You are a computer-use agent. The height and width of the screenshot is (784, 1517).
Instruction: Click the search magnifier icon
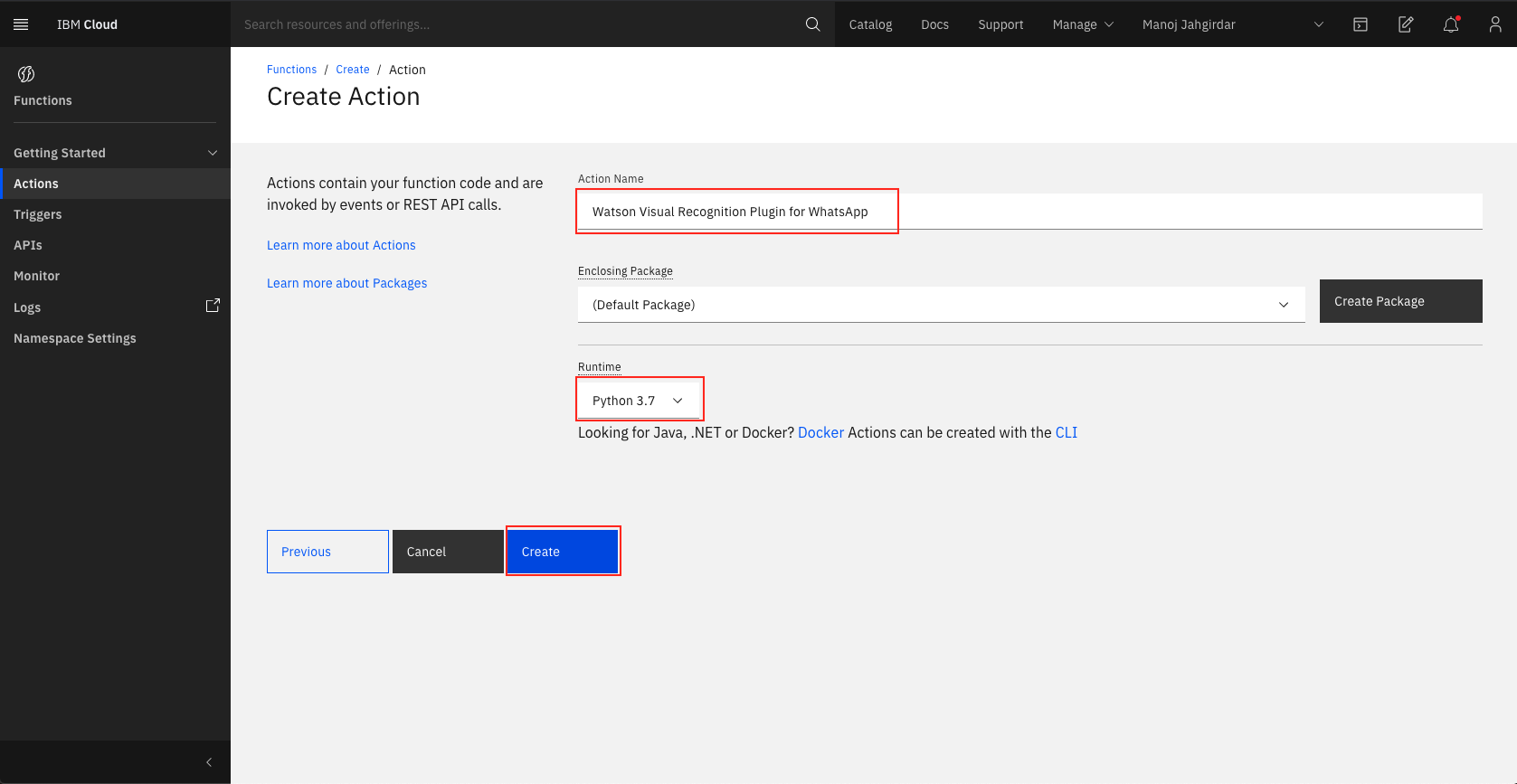813,24
